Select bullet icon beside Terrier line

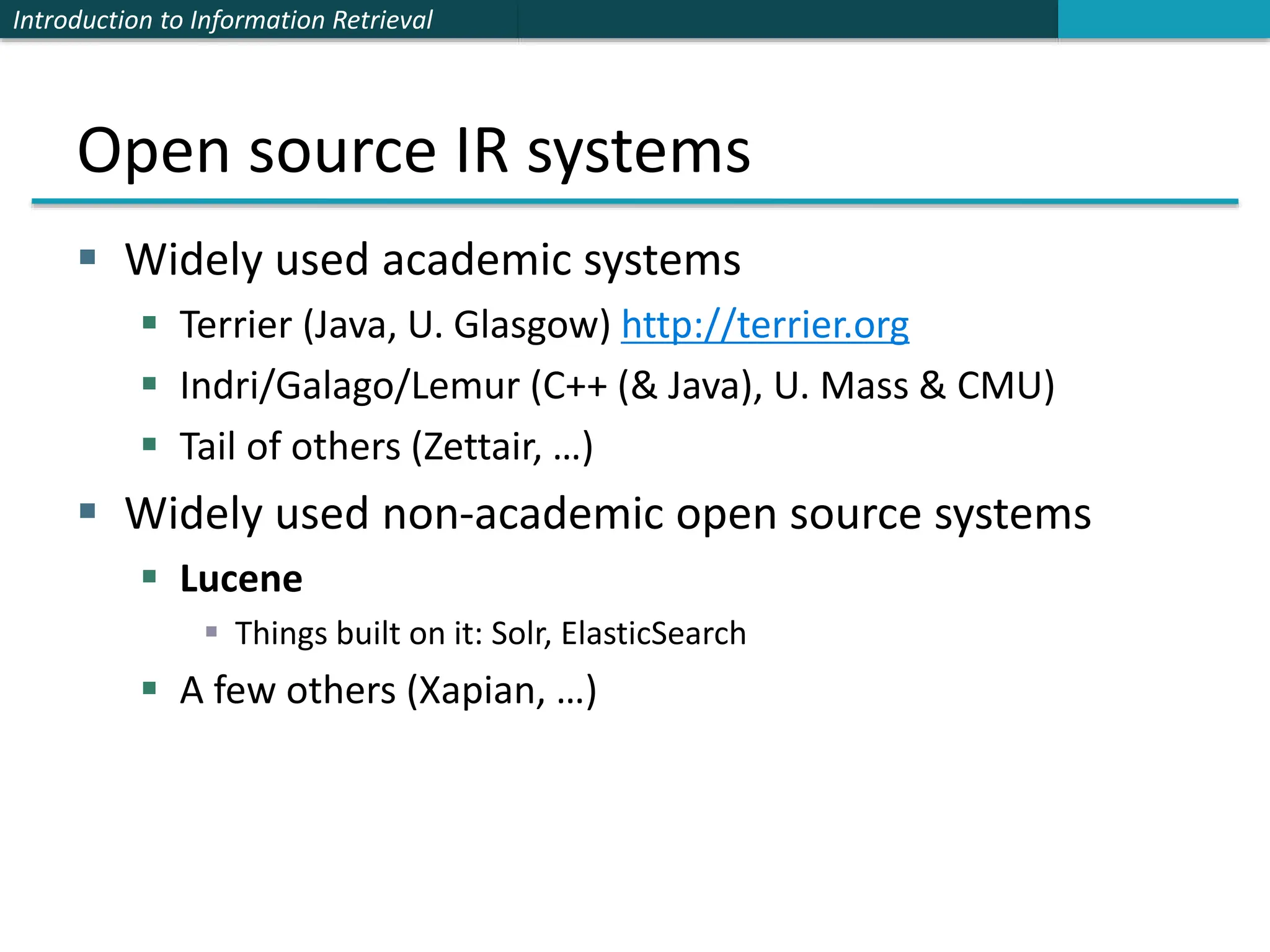tap(149, 322)
